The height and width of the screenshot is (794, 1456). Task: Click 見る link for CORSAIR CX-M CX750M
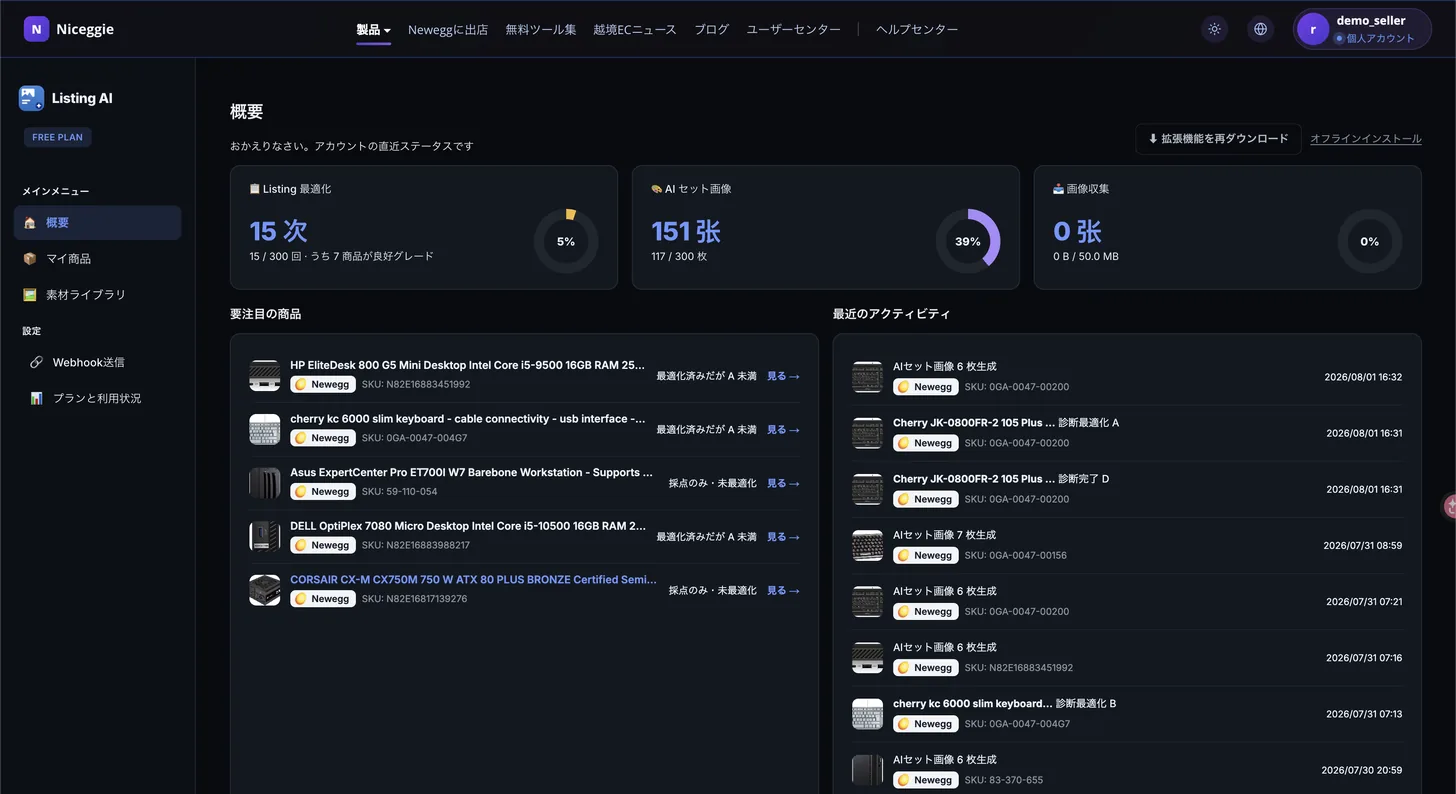coord(783,591)
